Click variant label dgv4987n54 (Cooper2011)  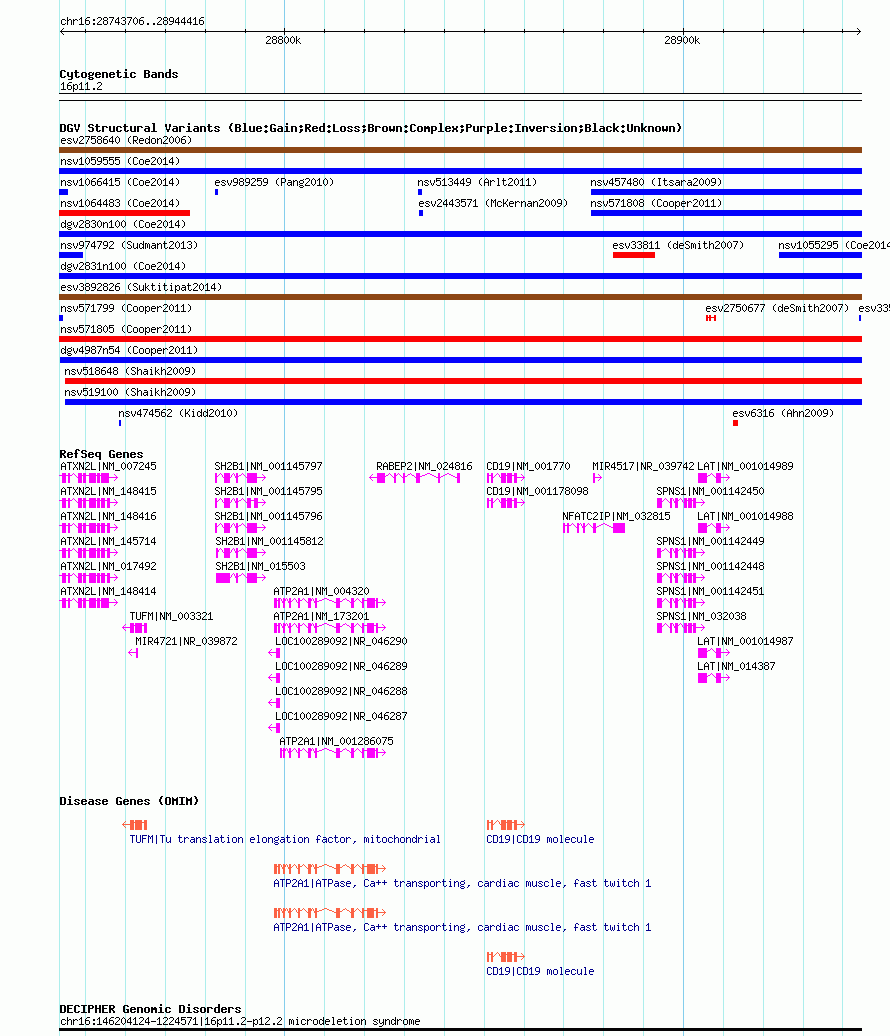coord(129,350)
